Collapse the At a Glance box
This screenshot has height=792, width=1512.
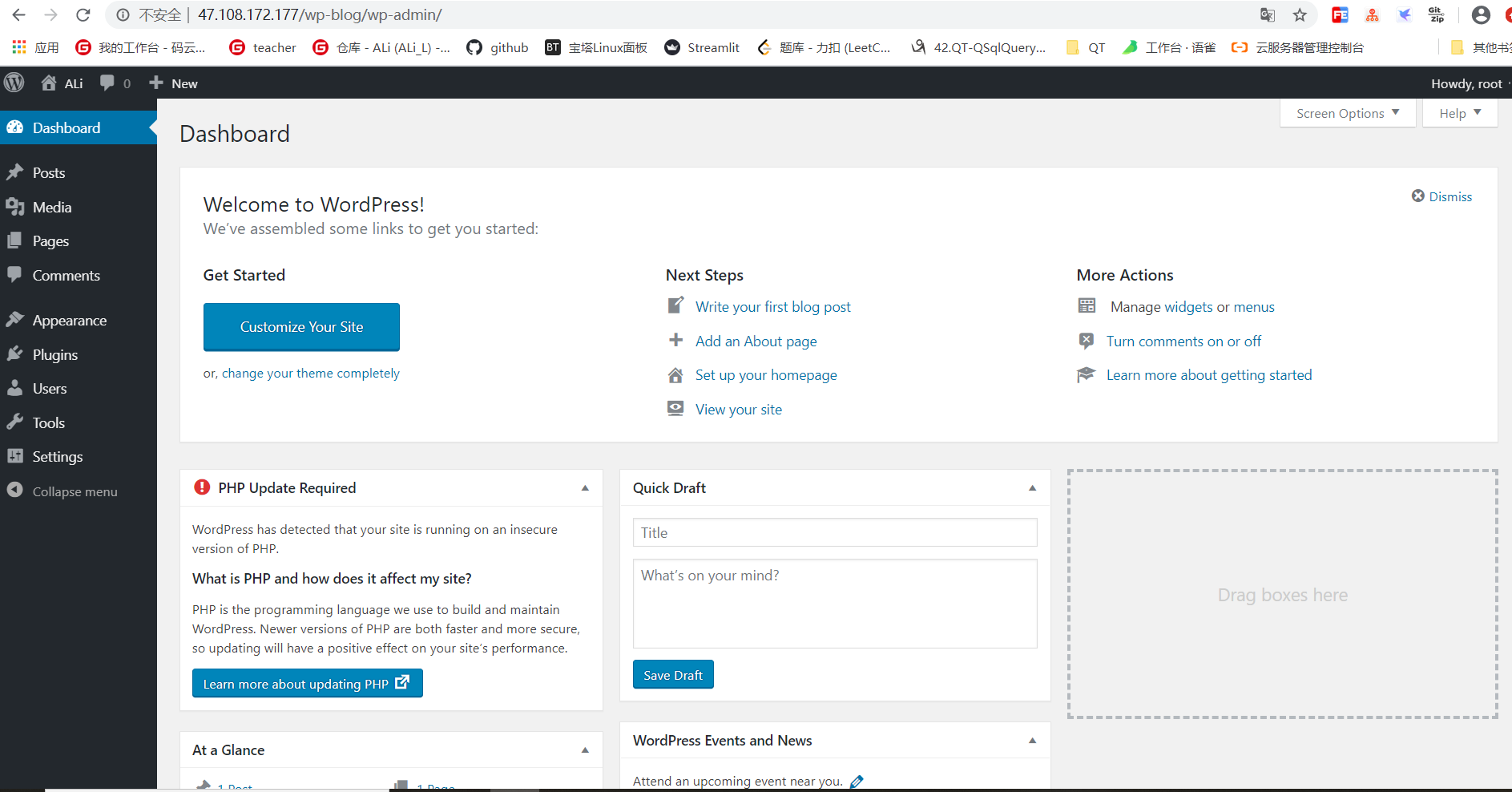point(585,750)
